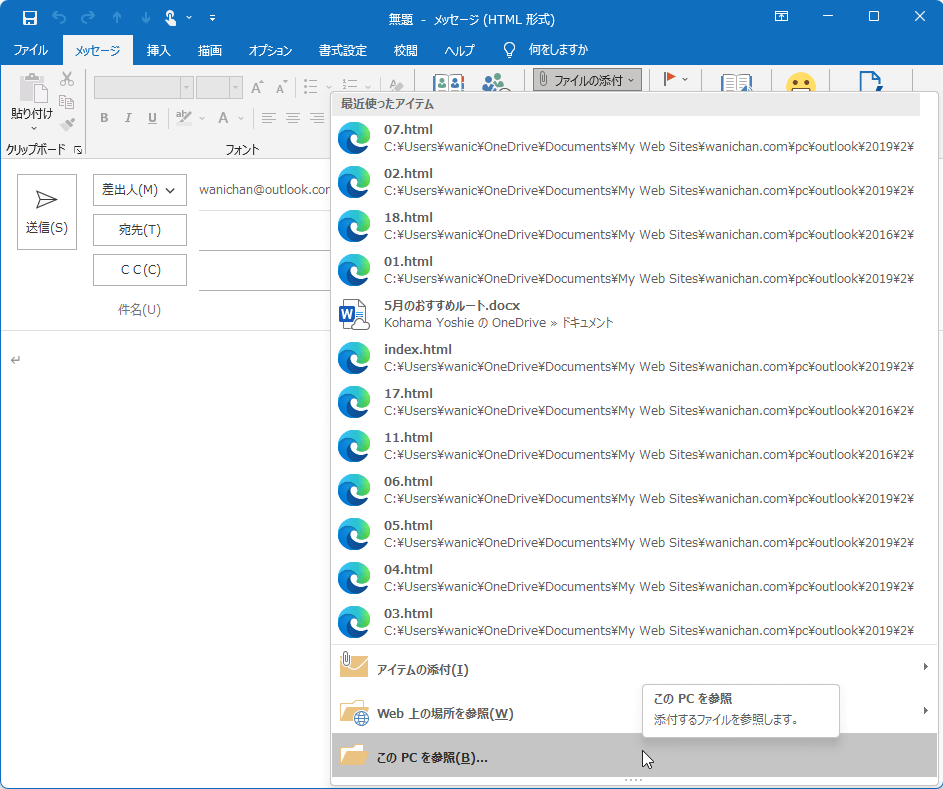Click the Ribbon Display Options icon
The image size is (943, 789).
click(x=781, y=17)
